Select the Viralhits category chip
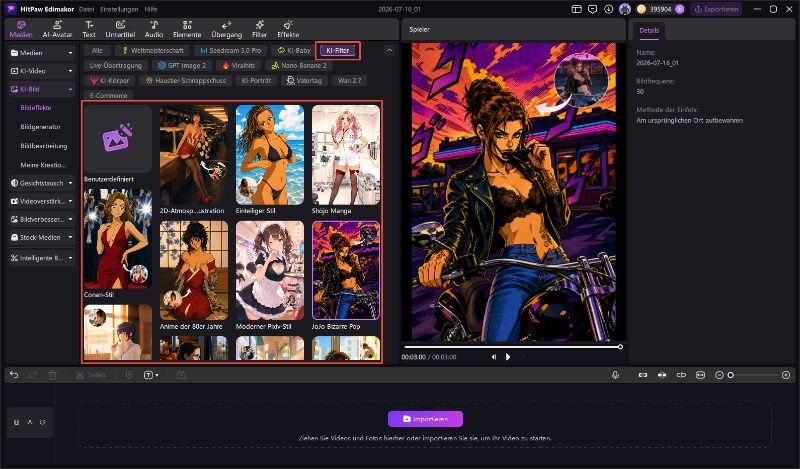This screenshot has height=469, width=800. 238,65
